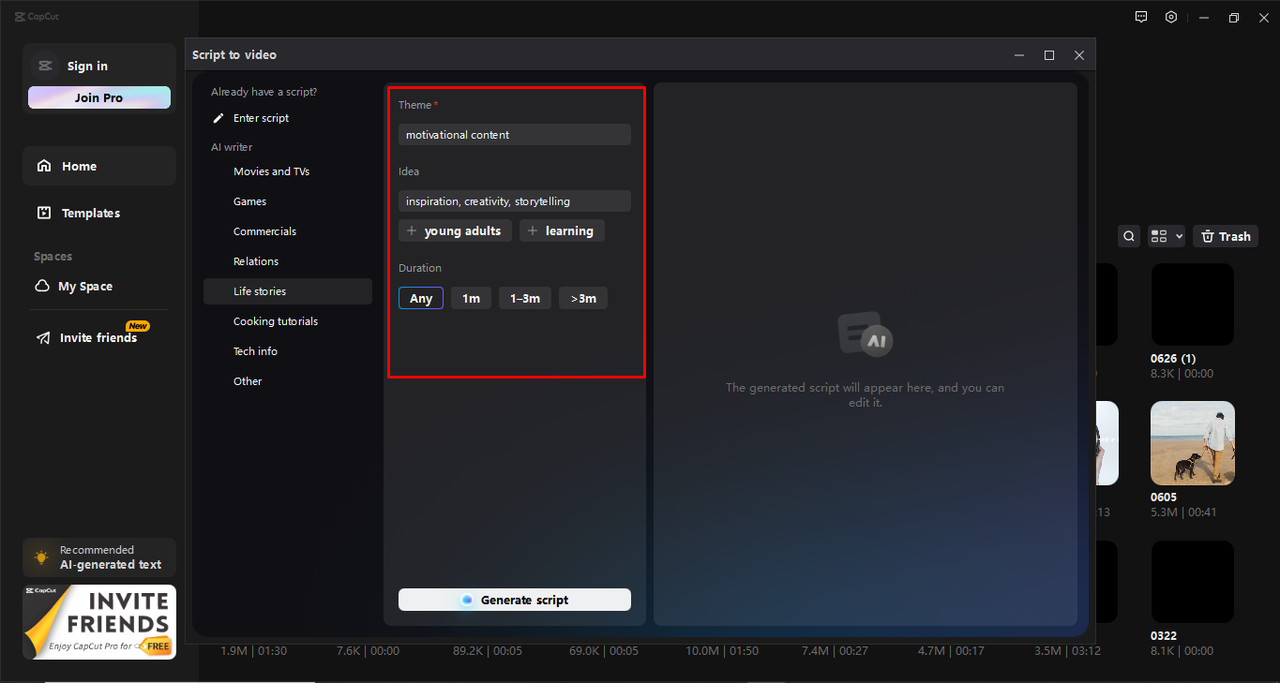Click Invite friends in sidebar
Image resolution: width=1280 pixels, height=683 pixels.
click(x=99, y=338)
